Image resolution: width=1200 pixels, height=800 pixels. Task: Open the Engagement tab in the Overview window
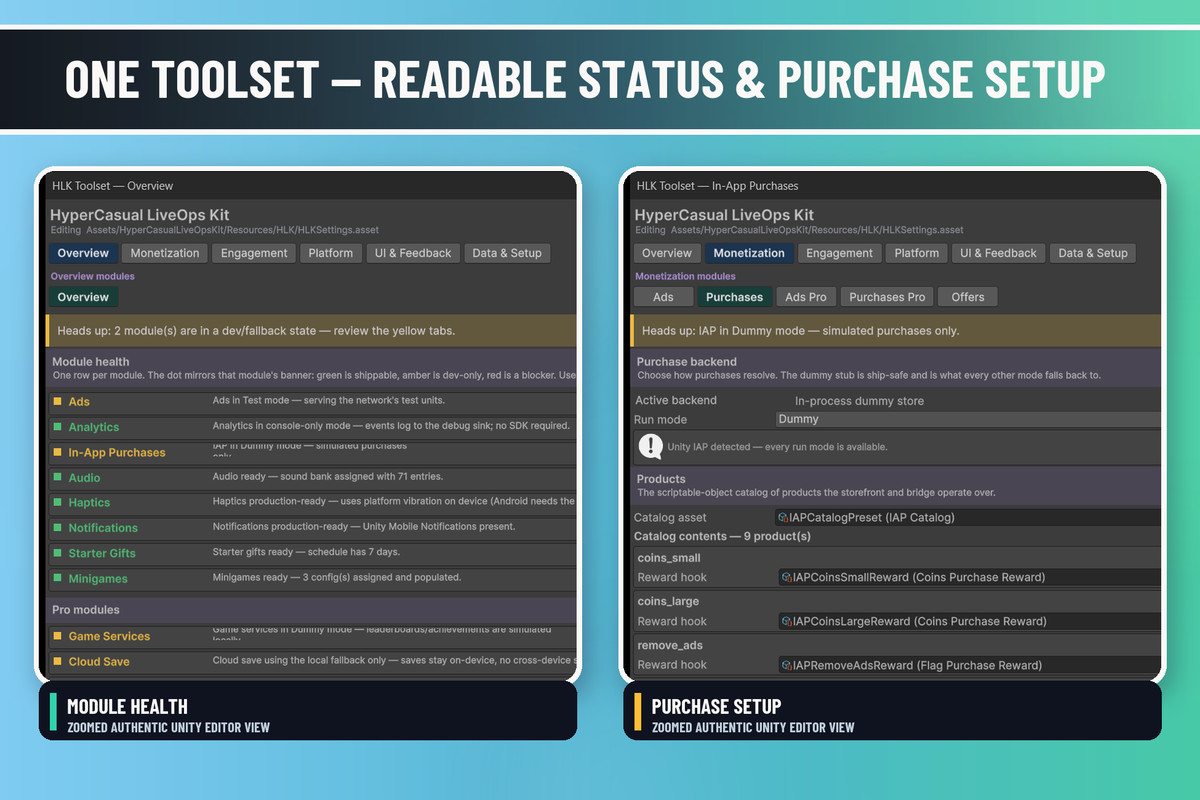[x=254, y=254]
